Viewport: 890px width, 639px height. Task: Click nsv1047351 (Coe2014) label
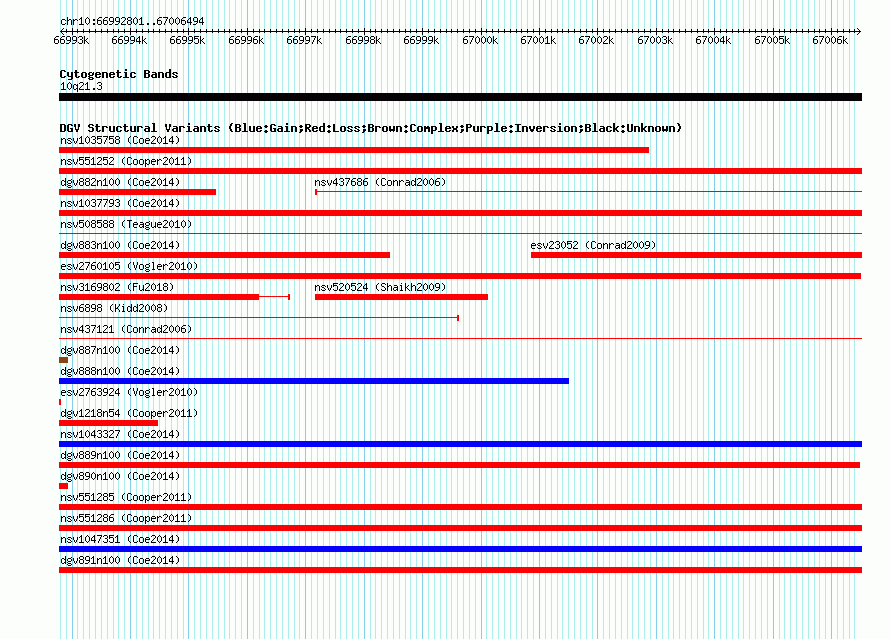[x=120, y=539]
